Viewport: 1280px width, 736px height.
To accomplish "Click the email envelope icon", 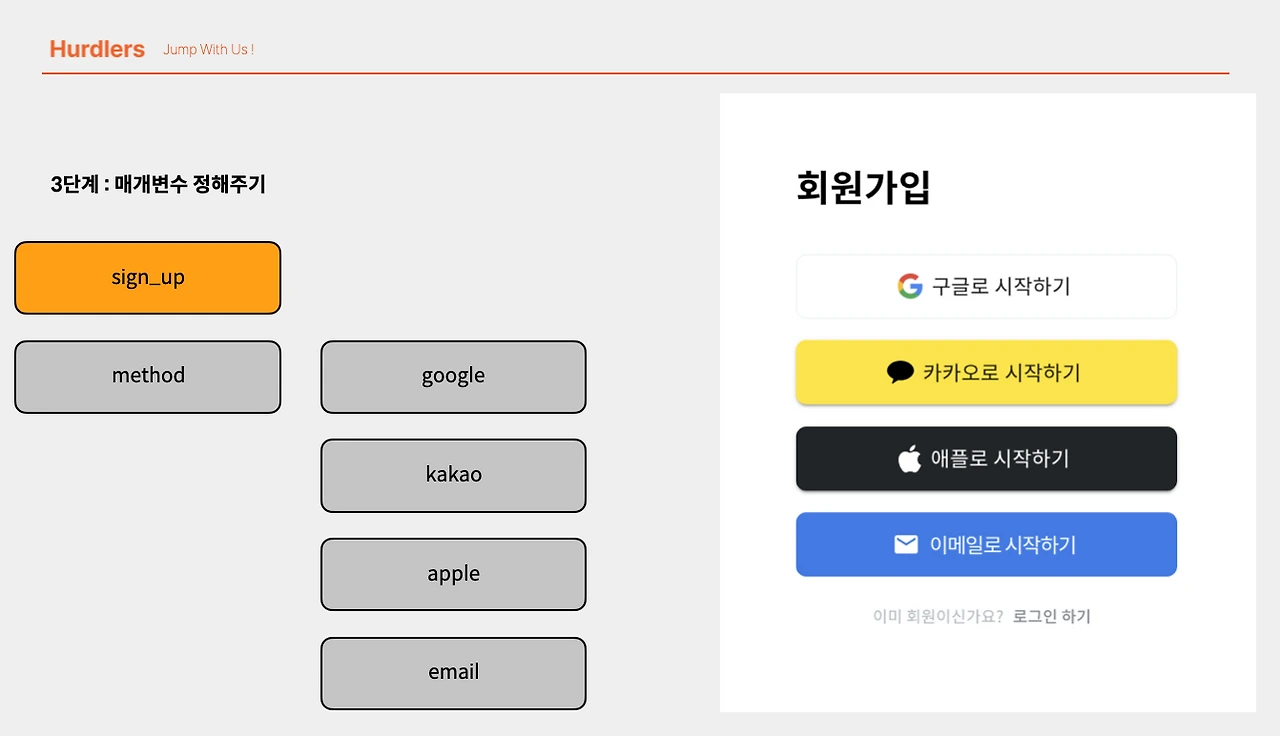I will 906,544.
